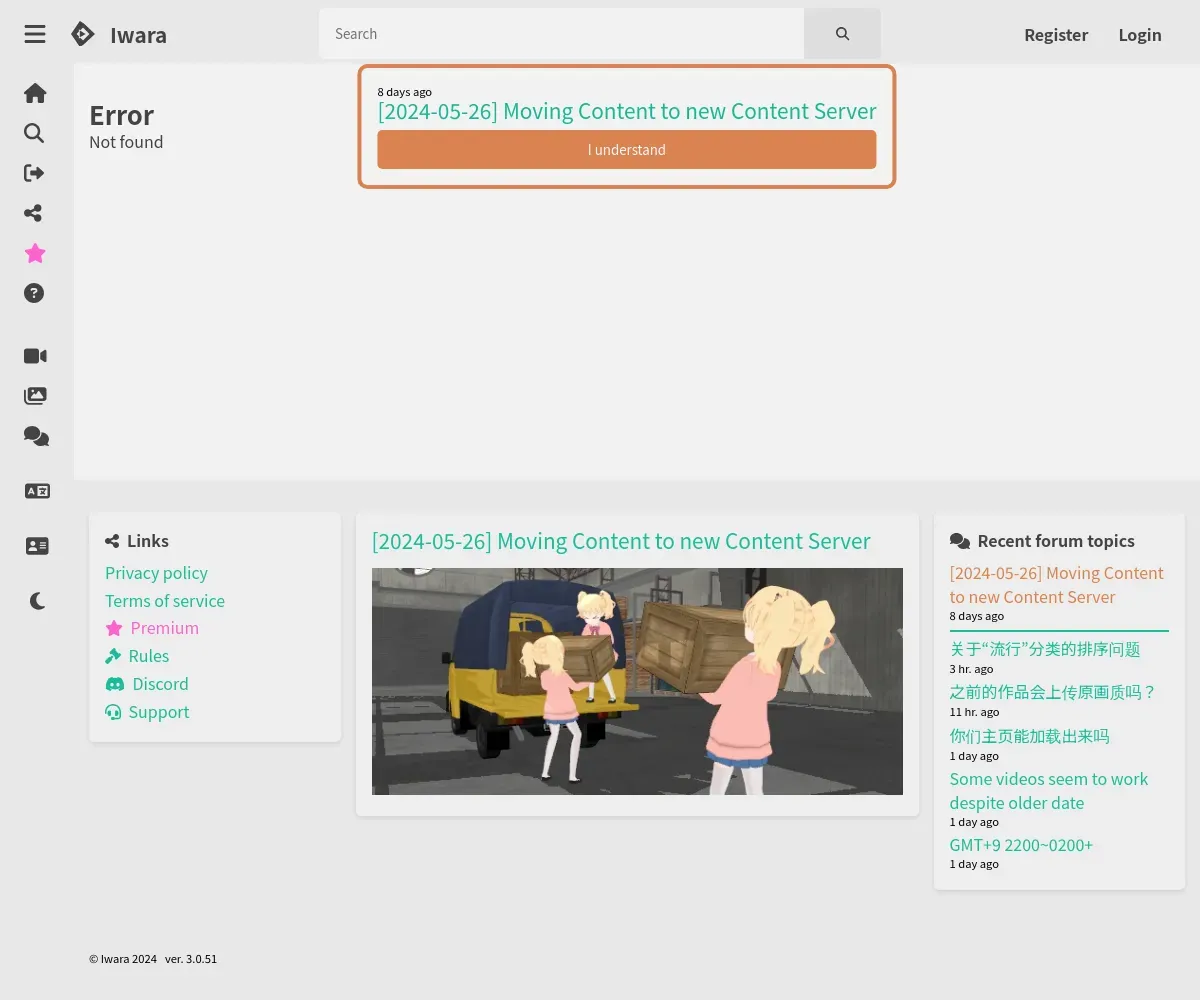The height and width of the screenshot is (1000, 1200).
Task: Click the Recent forum topics heading
Action: 1056,541
